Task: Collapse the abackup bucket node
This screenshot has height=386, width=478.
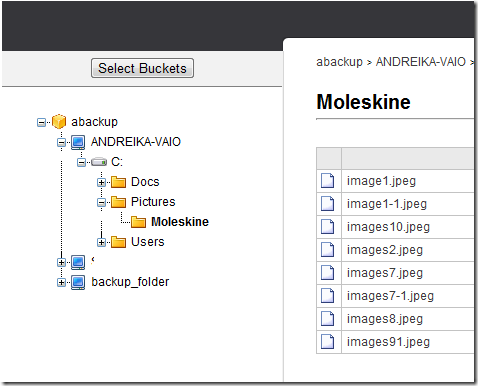Action: (x=41, y=122)
